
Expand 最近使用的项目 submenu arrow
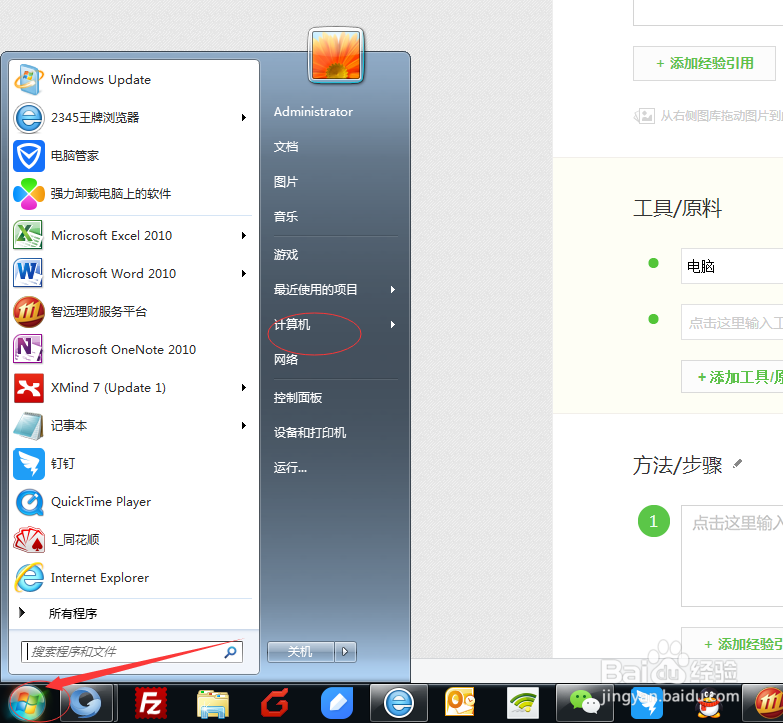[393, 290]
